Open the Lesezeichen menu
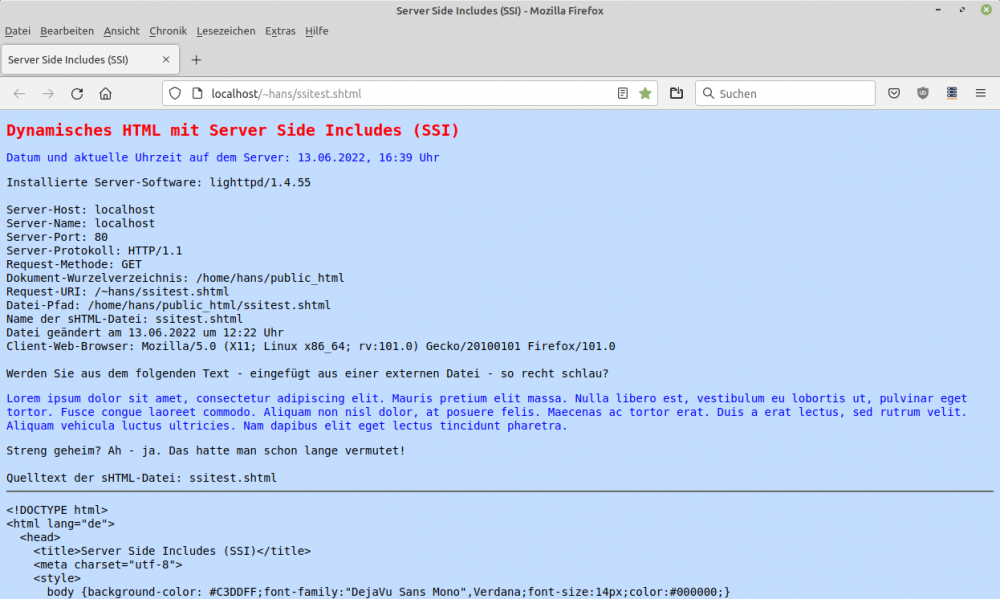Screen dimensions: 1000x599 tap(226, 31)
